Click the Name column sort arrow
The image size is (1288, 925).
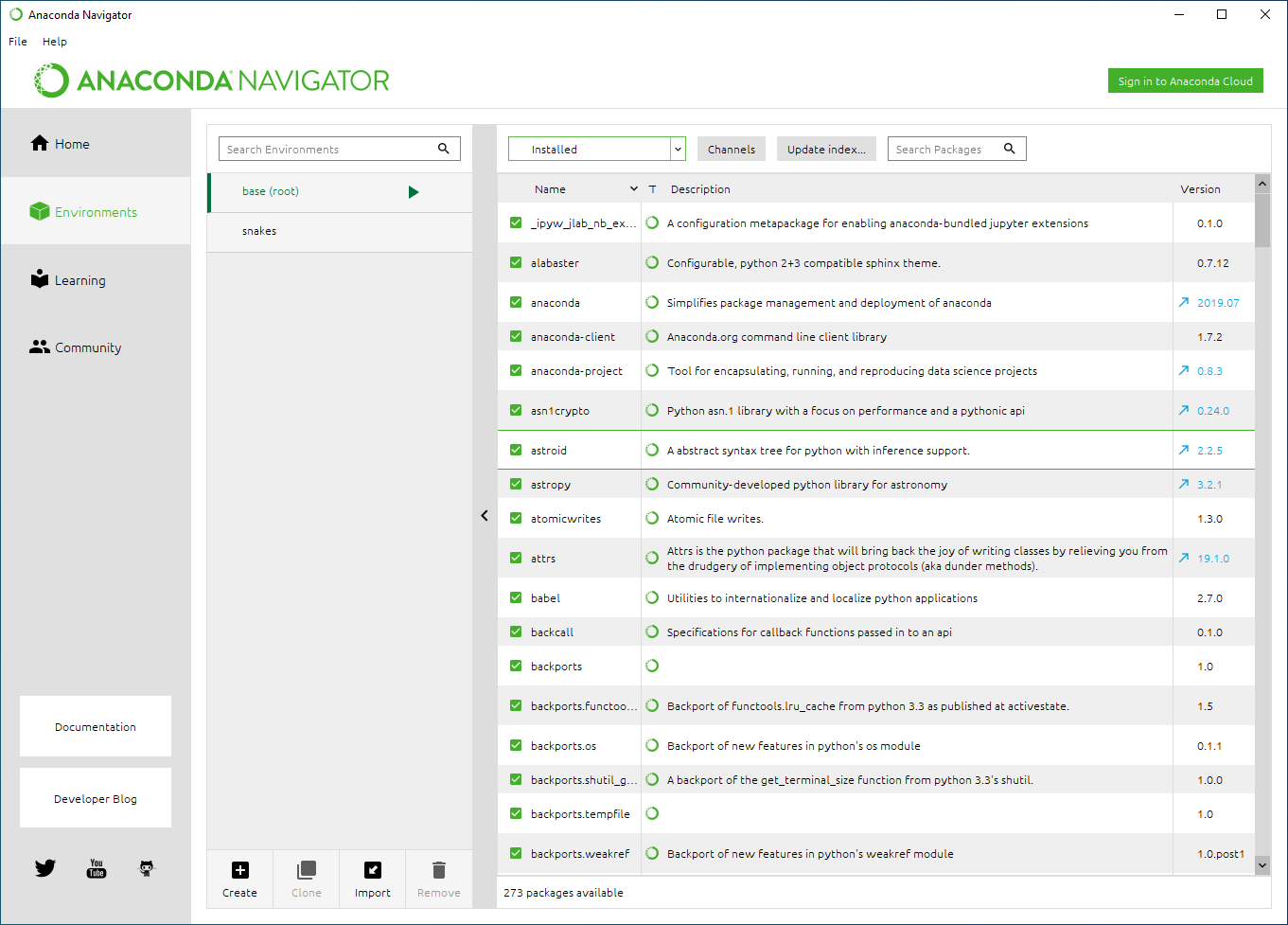634,189
